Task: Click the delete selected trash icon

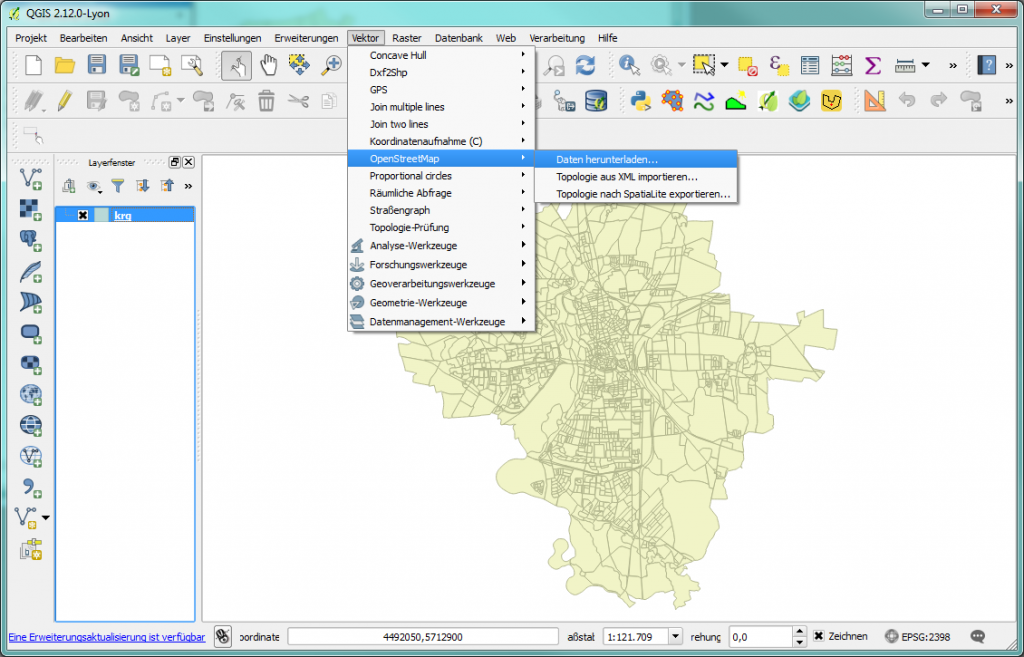Action: (x=265, y=100)
